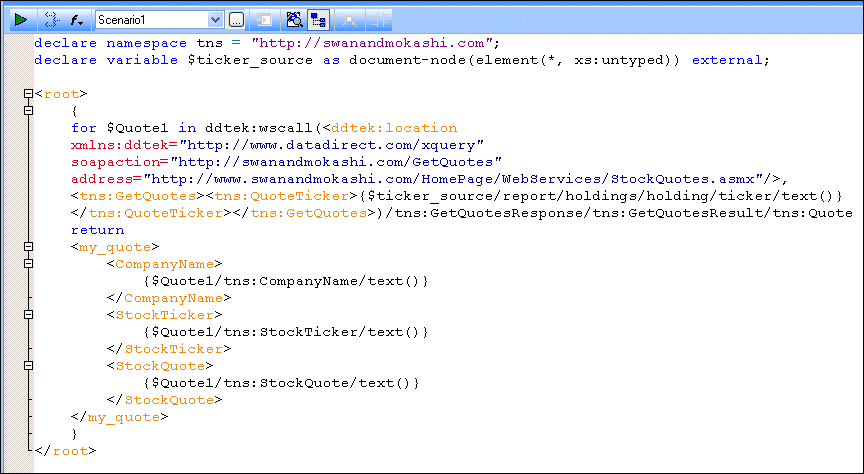Click inside the Scenario1 name field
Image resolution: width=864 pixels, height=474 pixels.
150,19
